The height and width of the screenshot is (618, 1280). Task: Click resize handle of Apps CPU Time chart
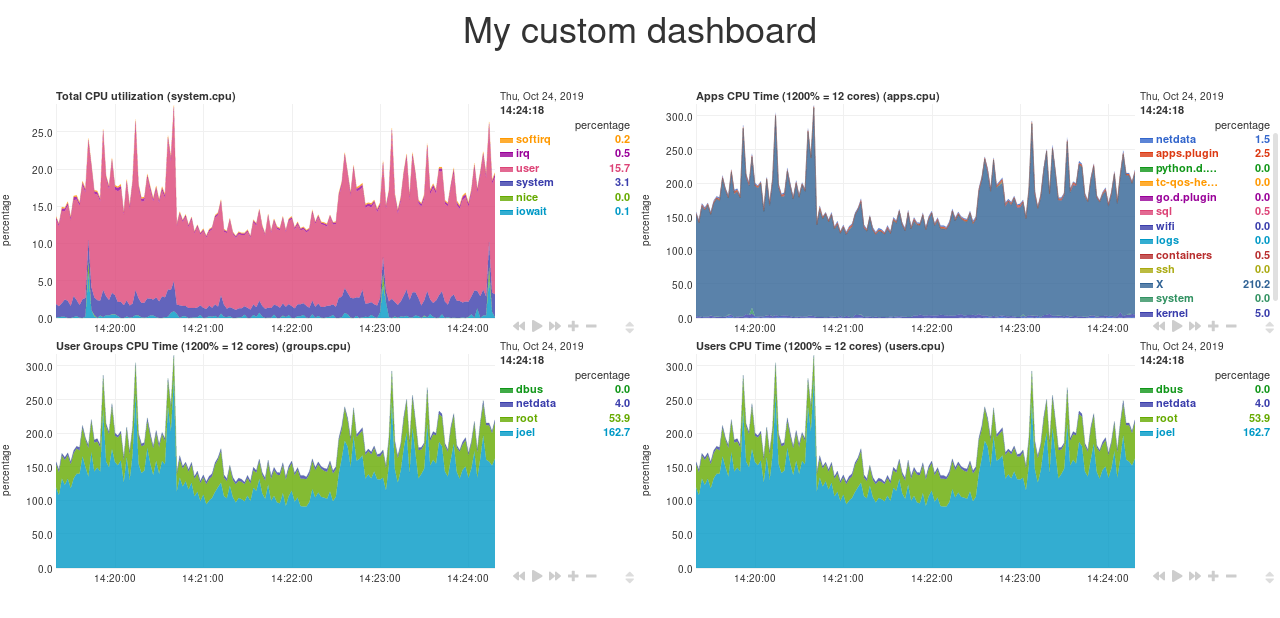[x=1269, y=326]
